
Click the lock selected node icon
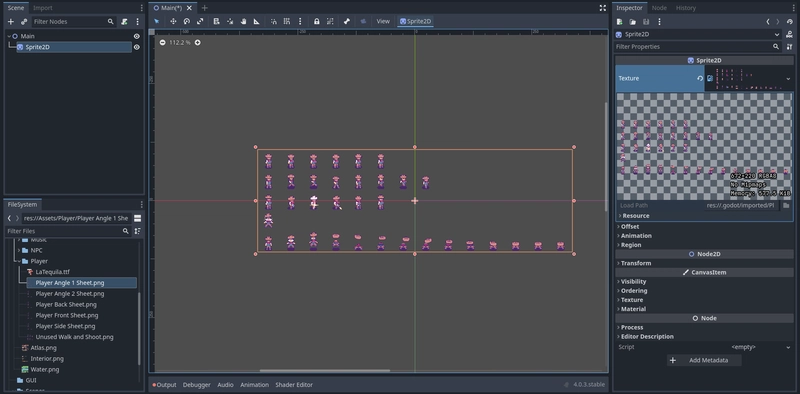pos(317,21)
